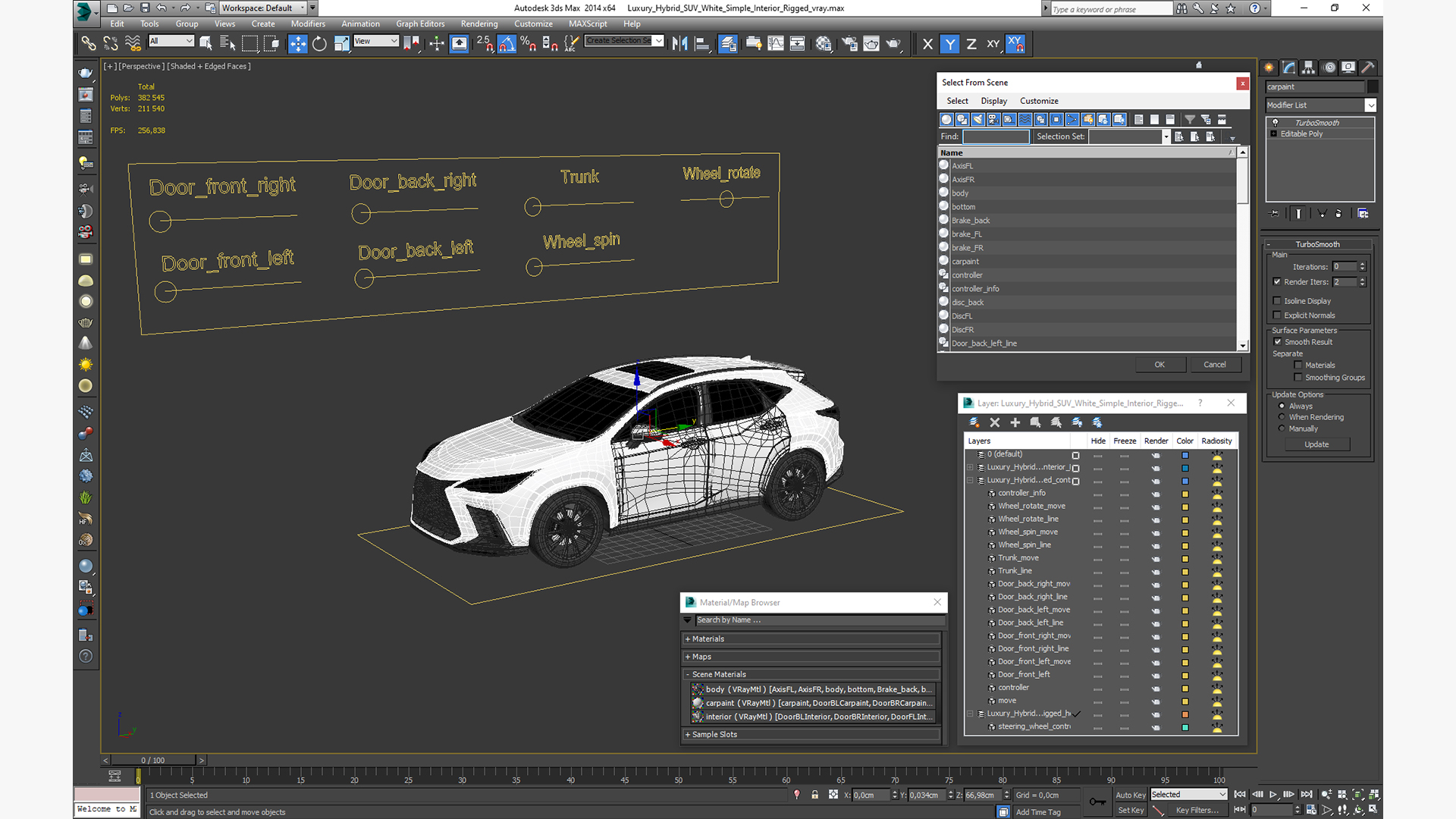The width and height of the screenshot is (1456, 819).
Task: Enable Isoline Display checkbox
Action: [x=1278, y=301]
